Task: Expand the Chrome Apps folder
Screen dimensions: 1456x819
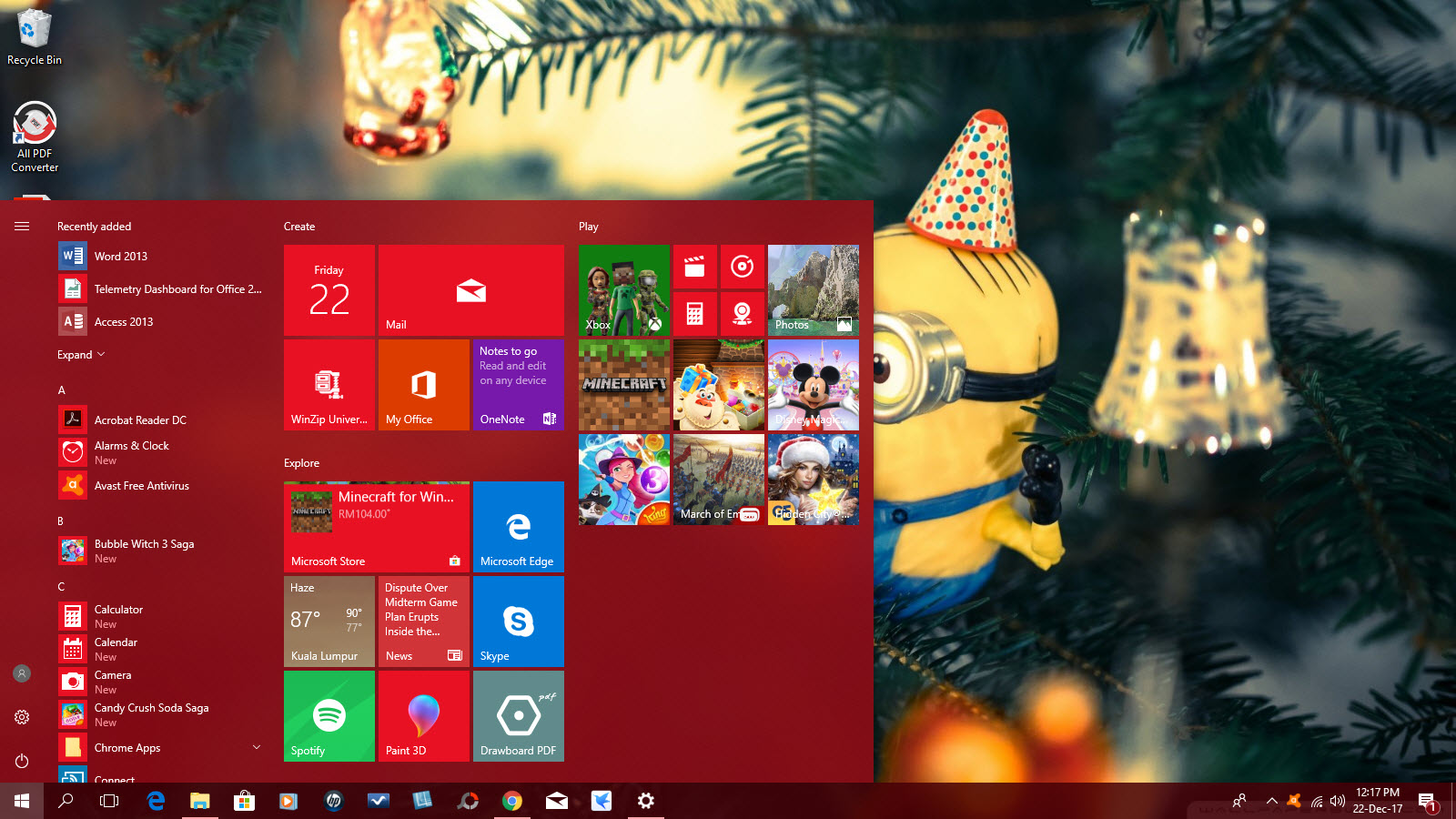Action: [160, 748]
